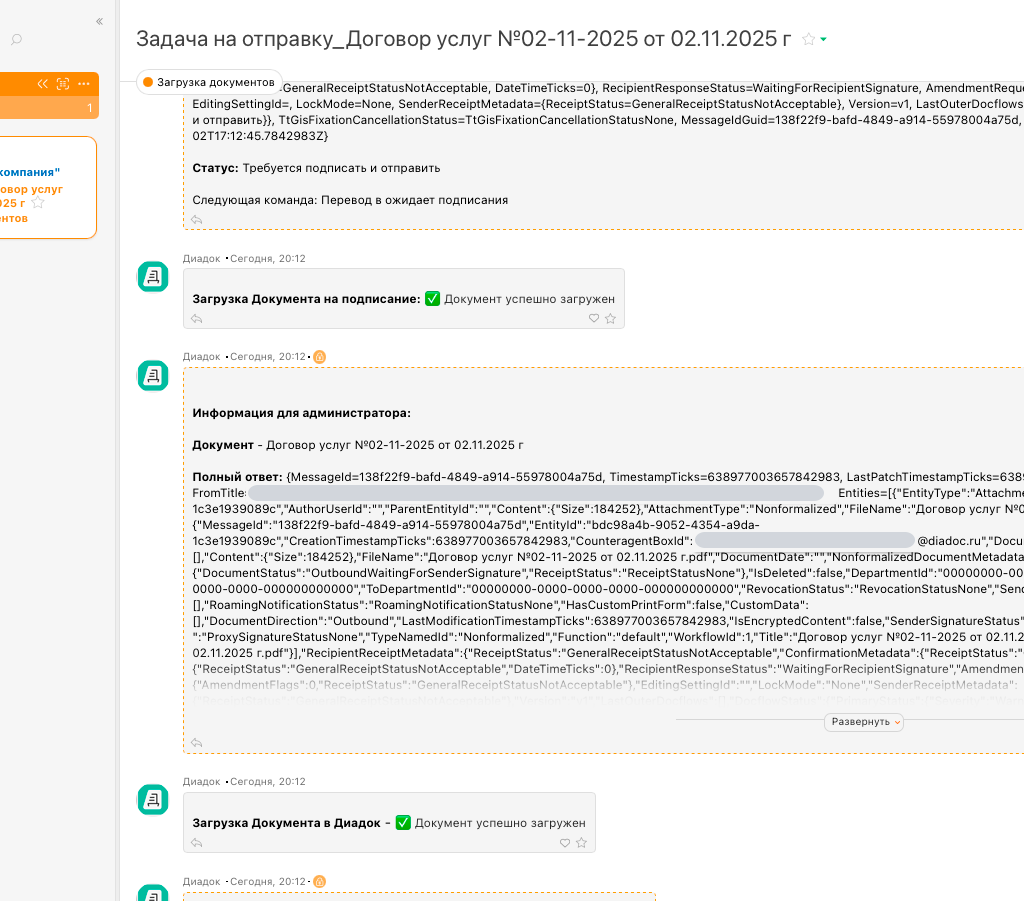Click lock icon beside admin info message timestamp

(320, 357)
